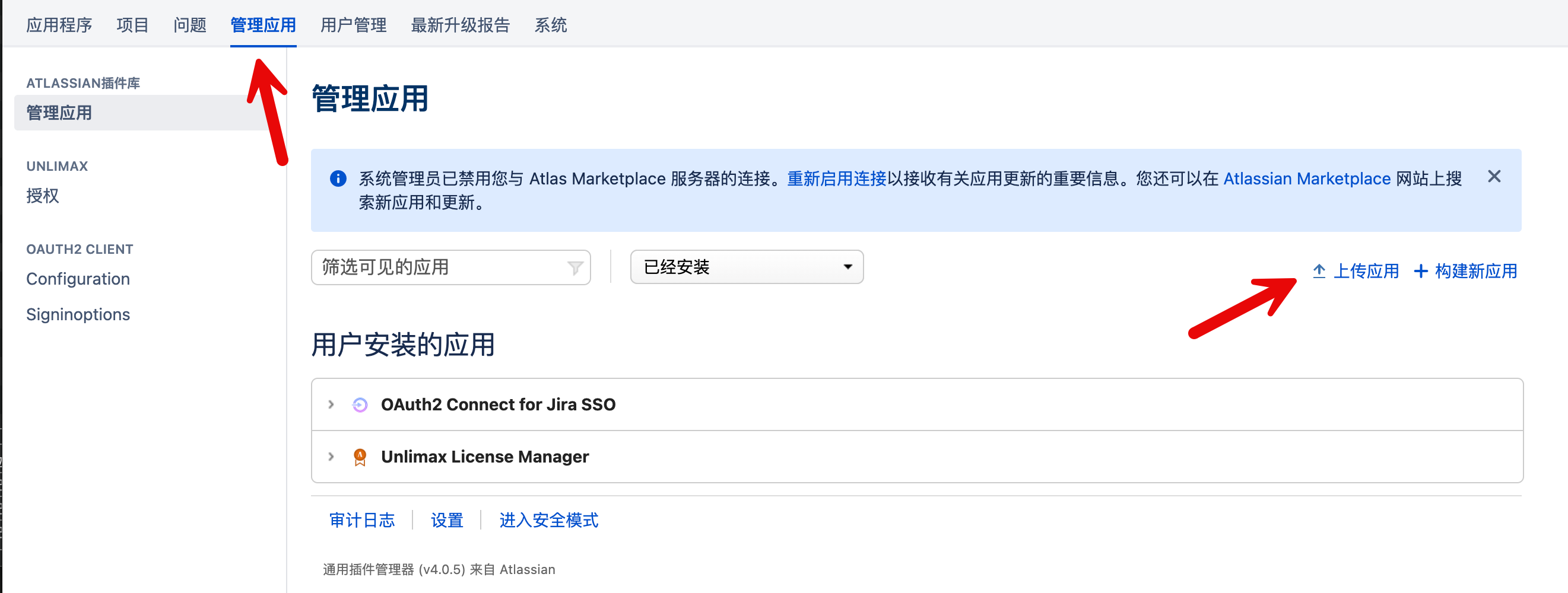Click the filter funnel icon
The width and height of the screenshot is (1568, 593).
574,267
